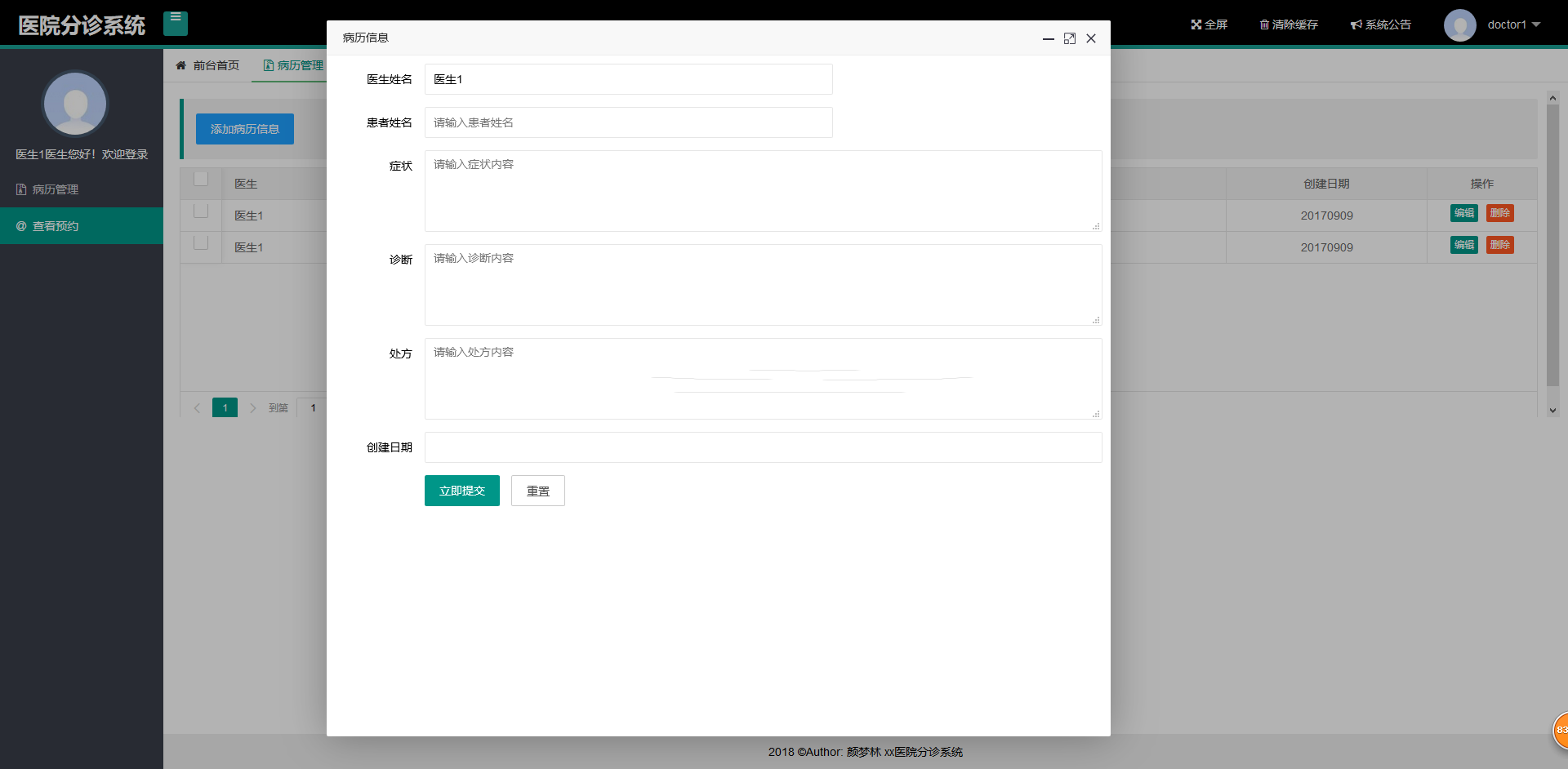1568x769 pixels.
Task: Check the select-all checkbox in table header
Action: tap(201, 178)
